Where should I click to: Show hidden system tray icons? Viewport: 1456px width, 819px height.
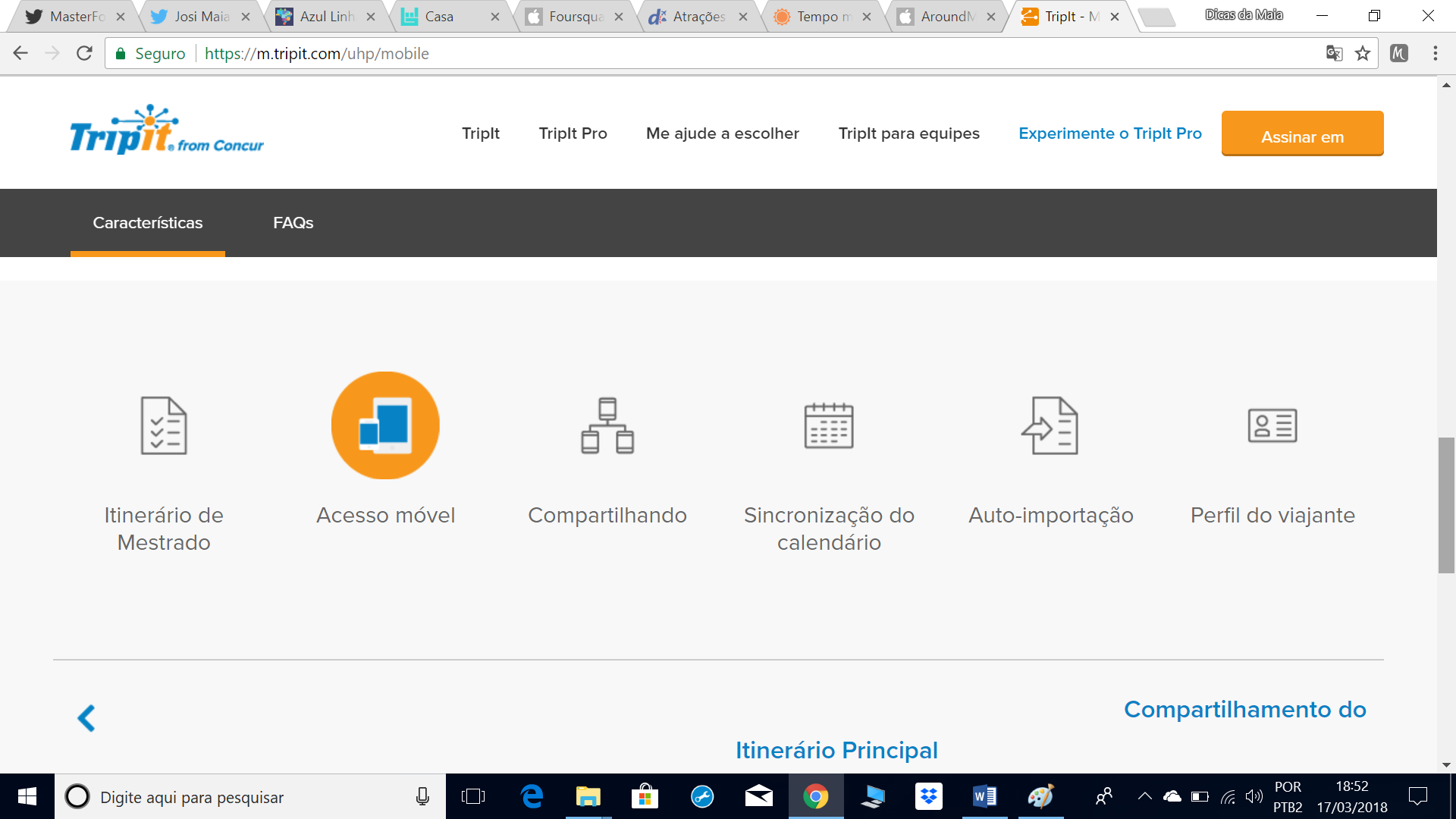1144,796
